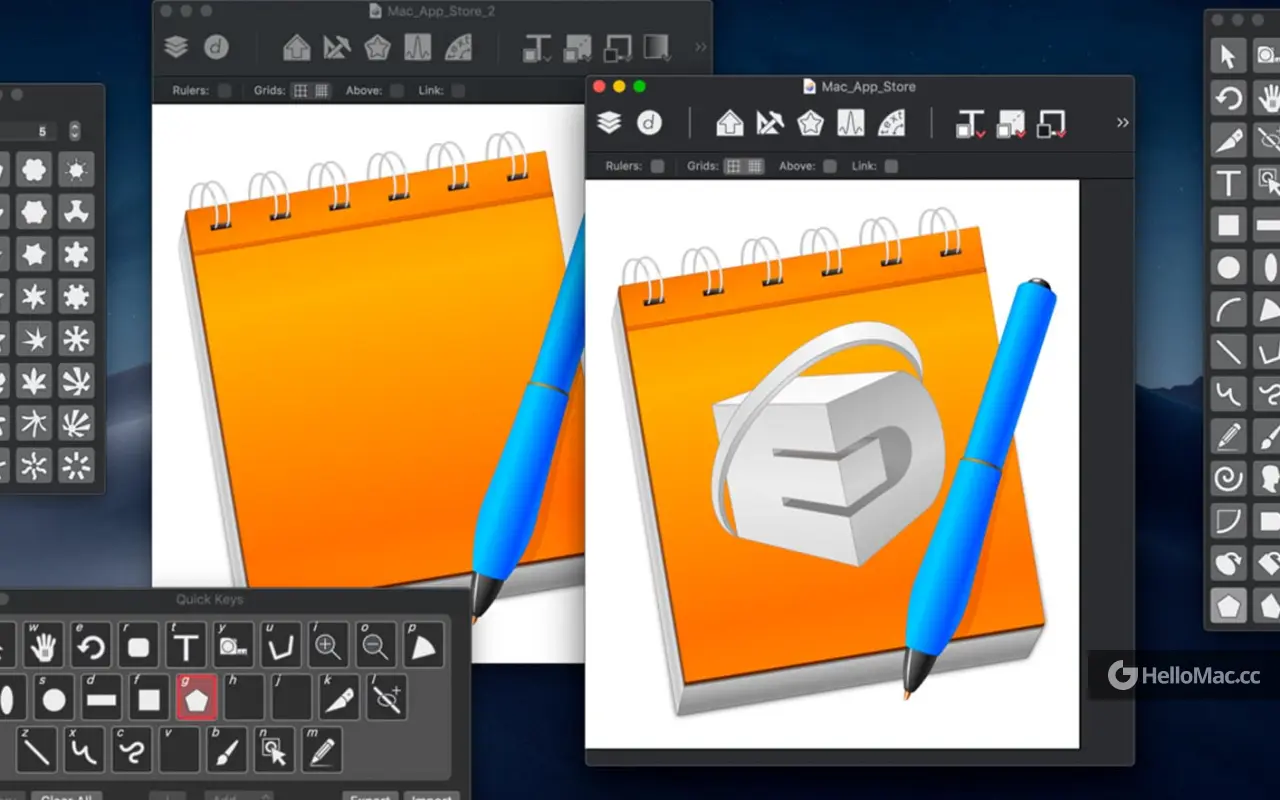Expand overflow chevrons in Mac_App_Store_2 toolbar
The image size is (1280, 800).
(x=700, y=46)
